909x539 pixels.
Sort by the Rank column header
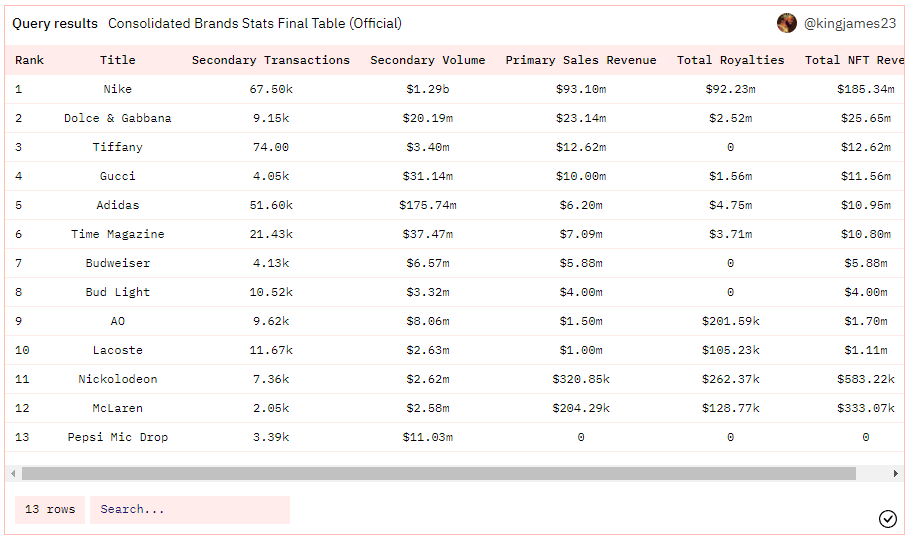coord(30,60)
